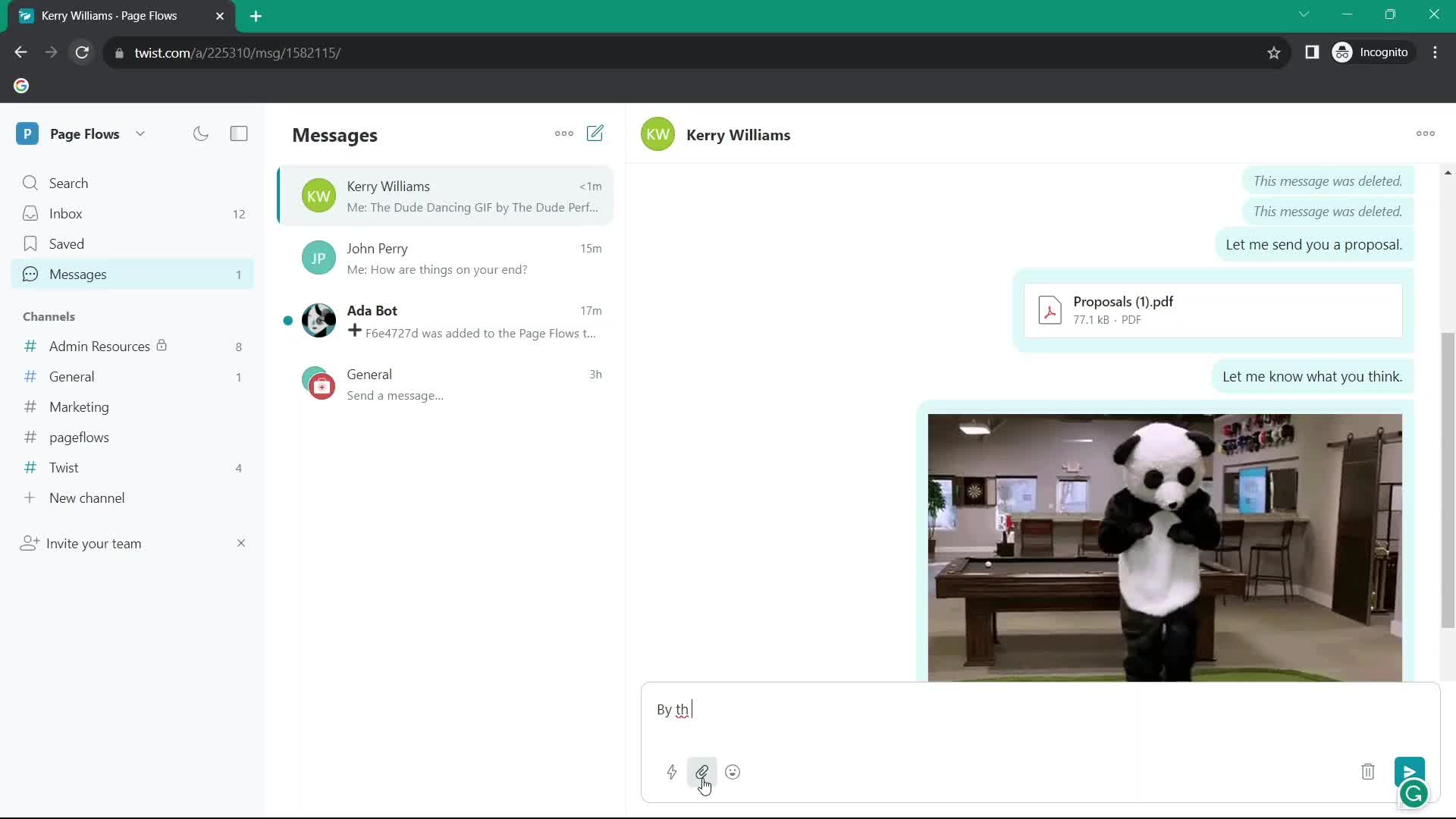Open a new browser tab

[256, 16]
